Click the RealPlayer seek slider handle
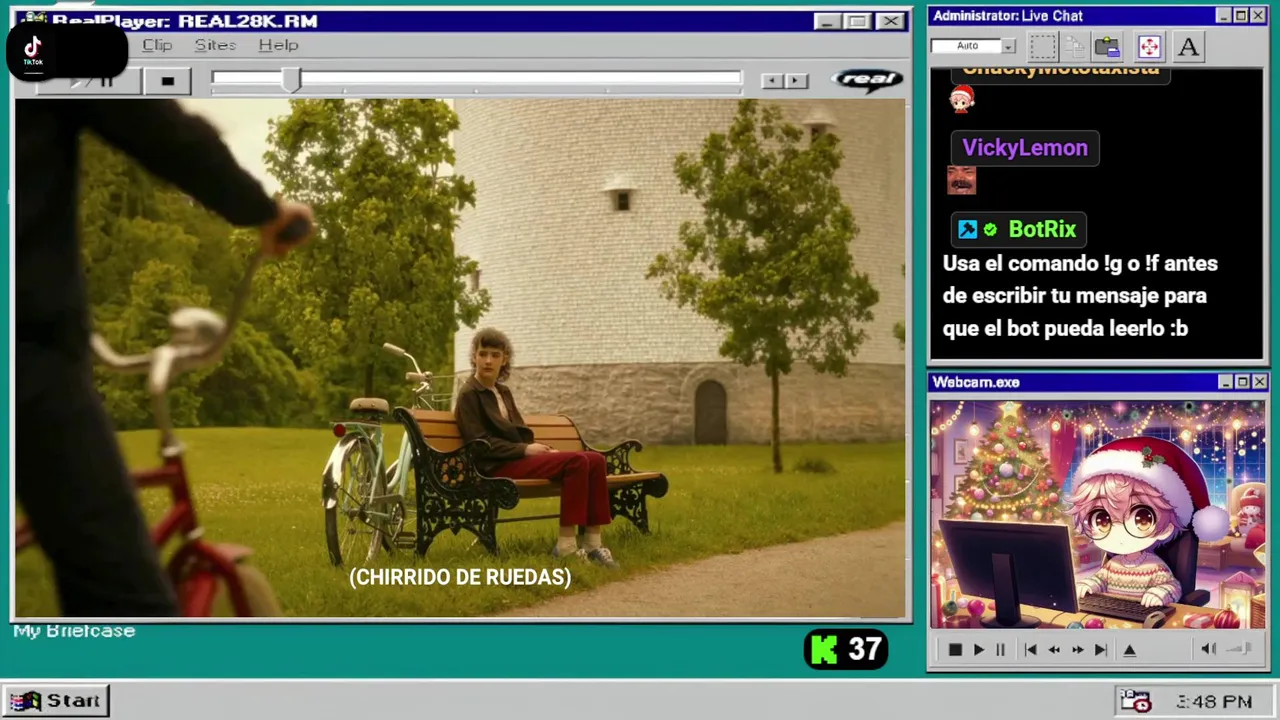Image resolution: width=1280 pixels, height=720 pixels. click(x=291, y=80)
